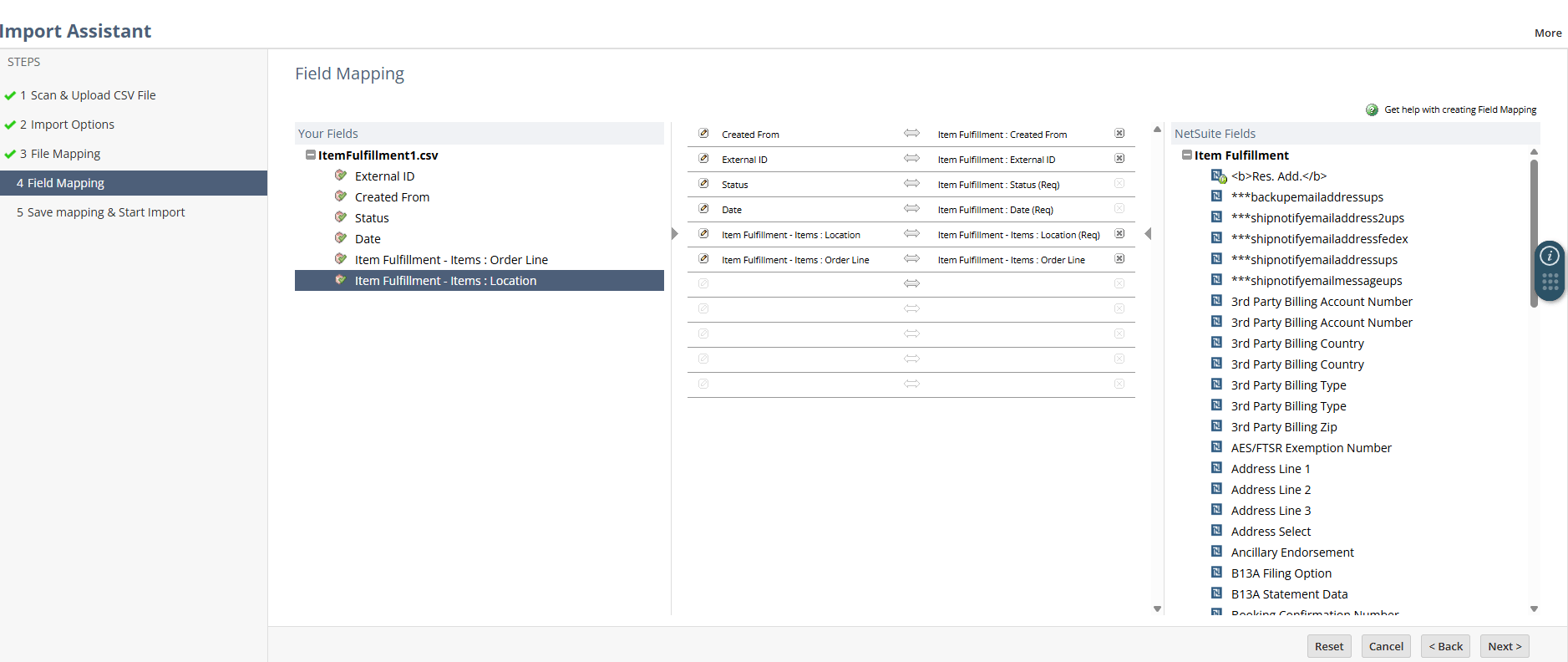Click left-pointing arrow to add NetSuite field to mapping
This screenshot has height=662, width=1568.
(x=1148, y=234)
